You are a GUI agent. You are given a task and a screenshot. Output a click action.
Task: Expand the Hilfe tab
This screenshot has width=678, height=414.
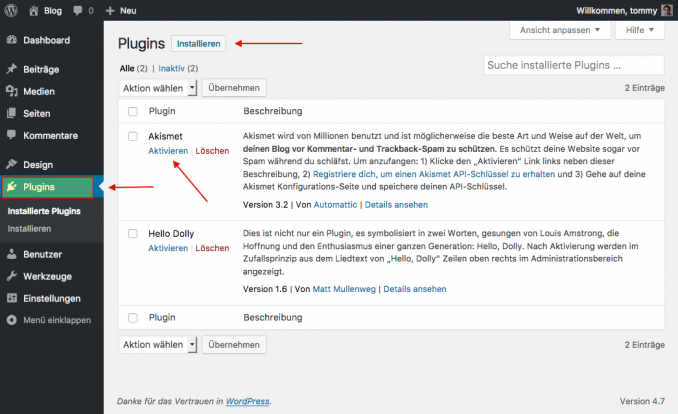point(640,30)
